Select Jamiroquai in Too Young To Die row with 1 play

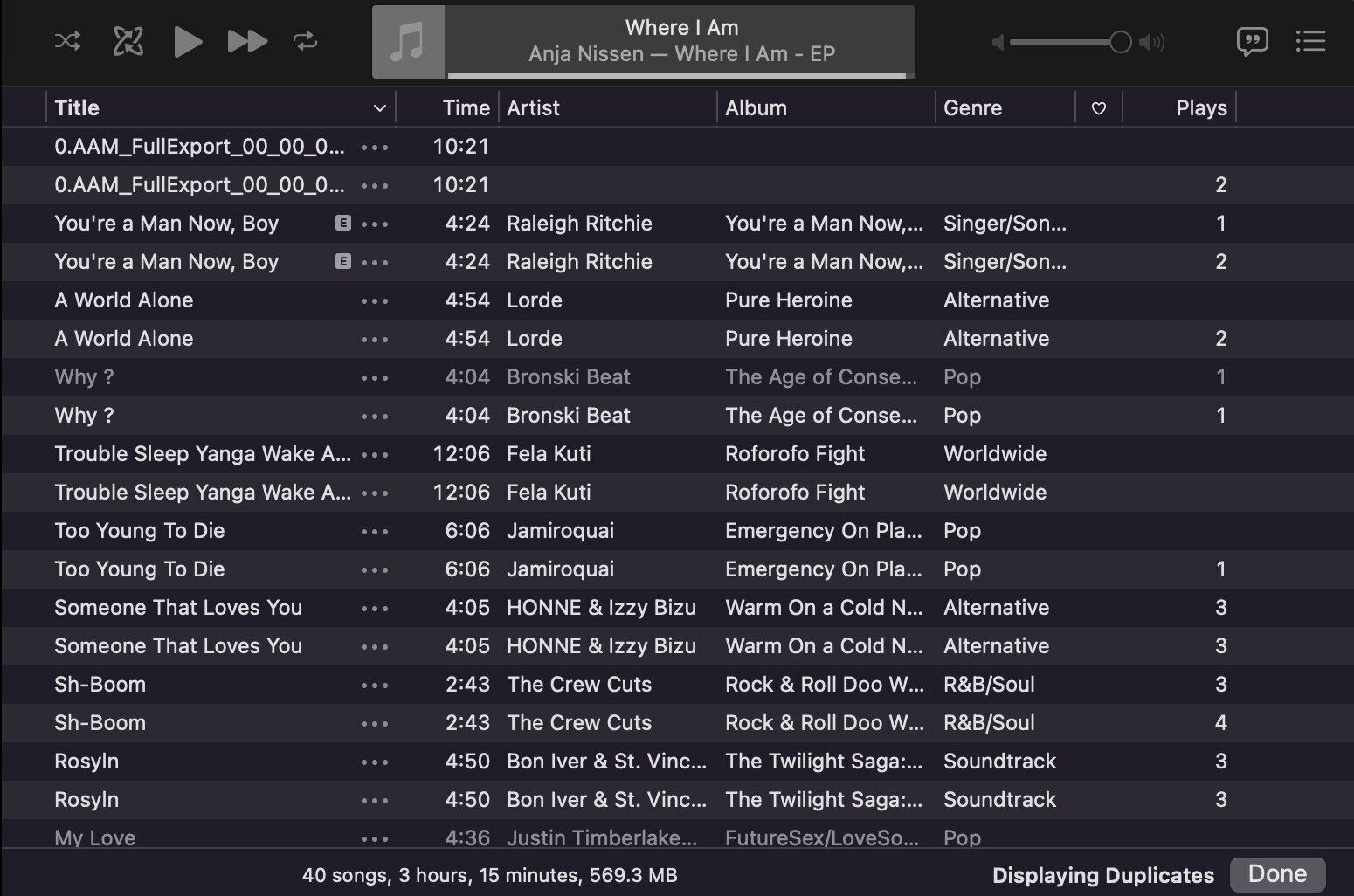[x=561, y=569]
